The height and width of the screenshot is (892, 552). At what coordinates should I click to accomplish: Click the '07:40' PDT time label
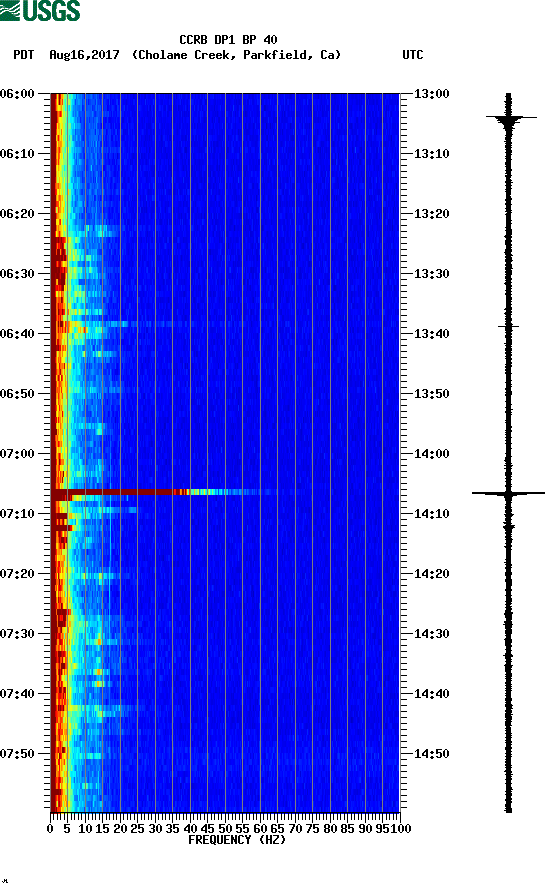17,694
